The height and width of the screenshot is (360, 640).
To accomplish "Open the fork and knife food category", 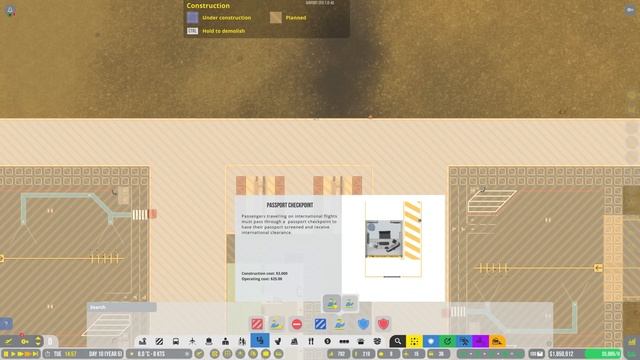I will tap(311, 341).
